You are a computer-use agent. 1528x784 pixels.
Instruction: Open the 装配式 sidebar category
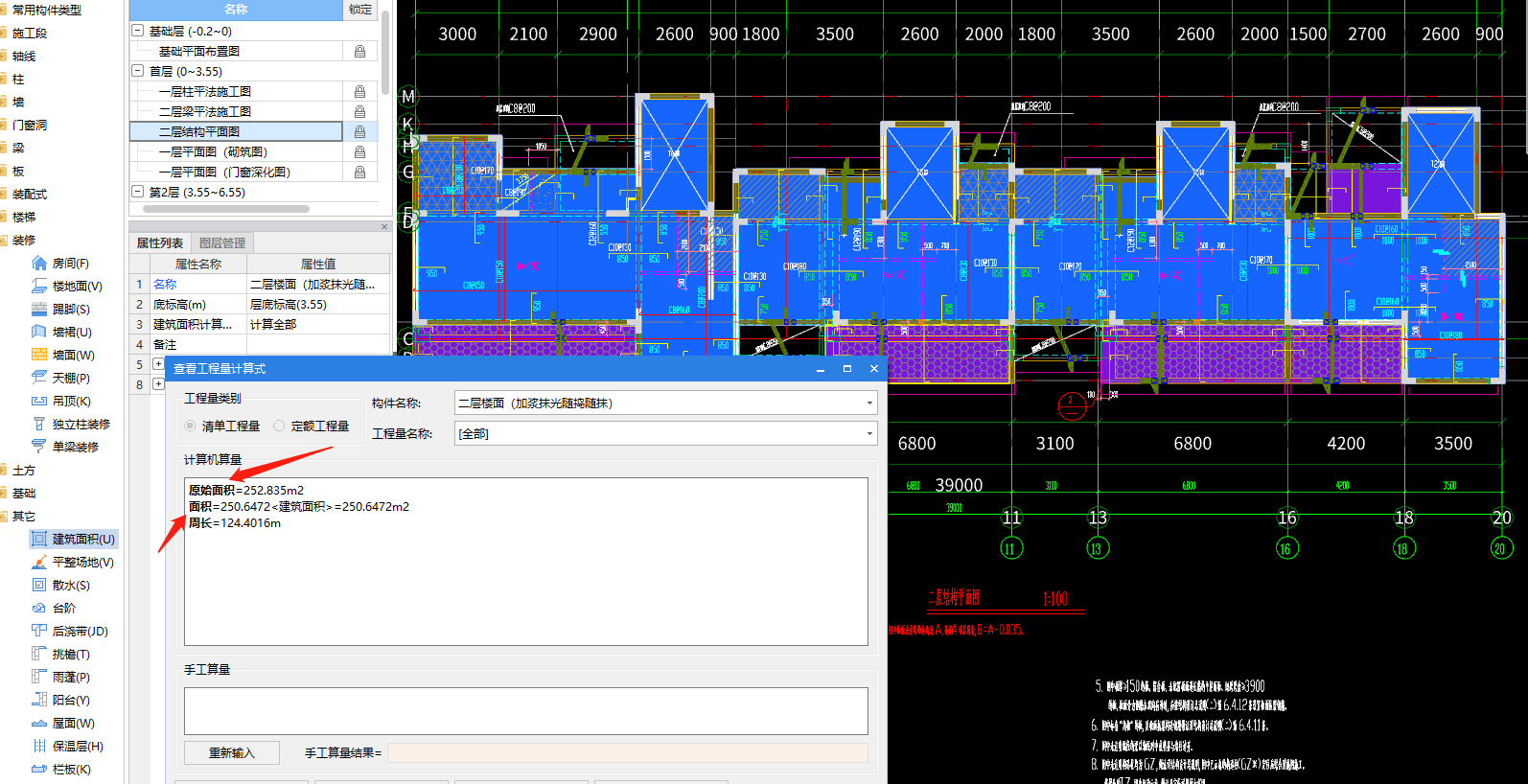tap(30, 194)
